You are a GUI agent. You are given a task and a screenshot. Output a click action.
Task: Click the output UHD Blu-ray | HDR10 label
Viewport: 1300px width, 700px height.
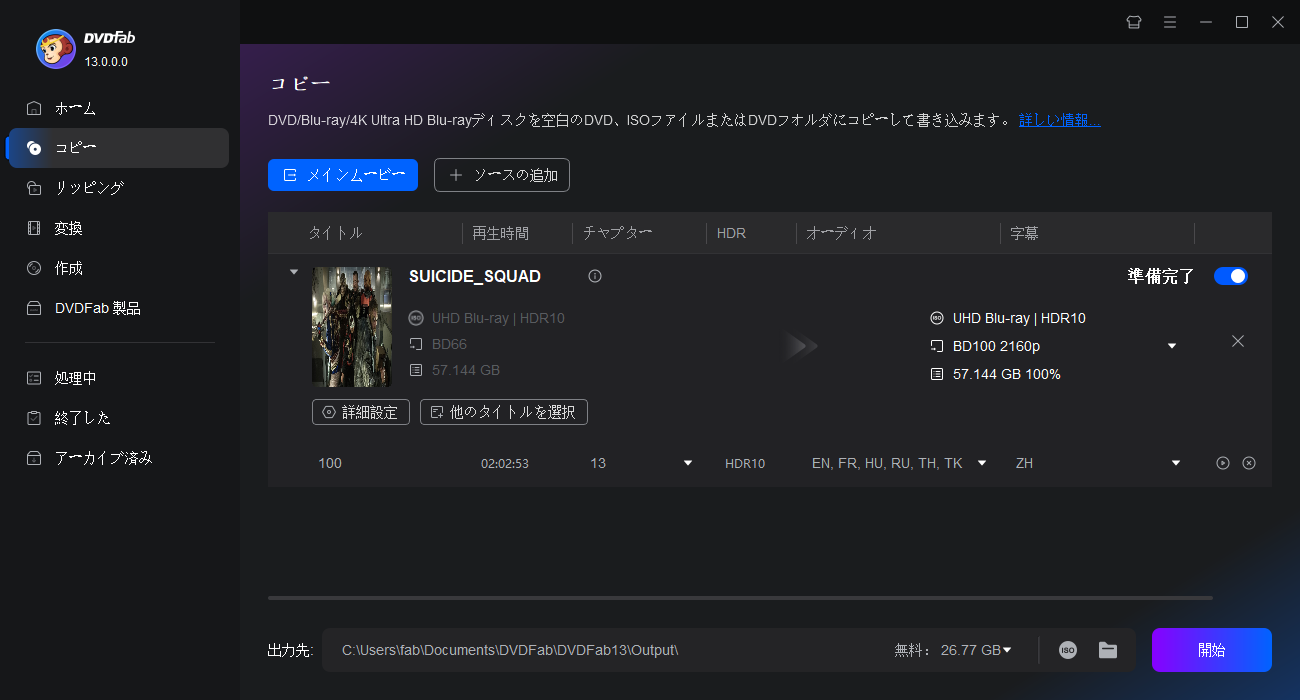coord(1019,318)
